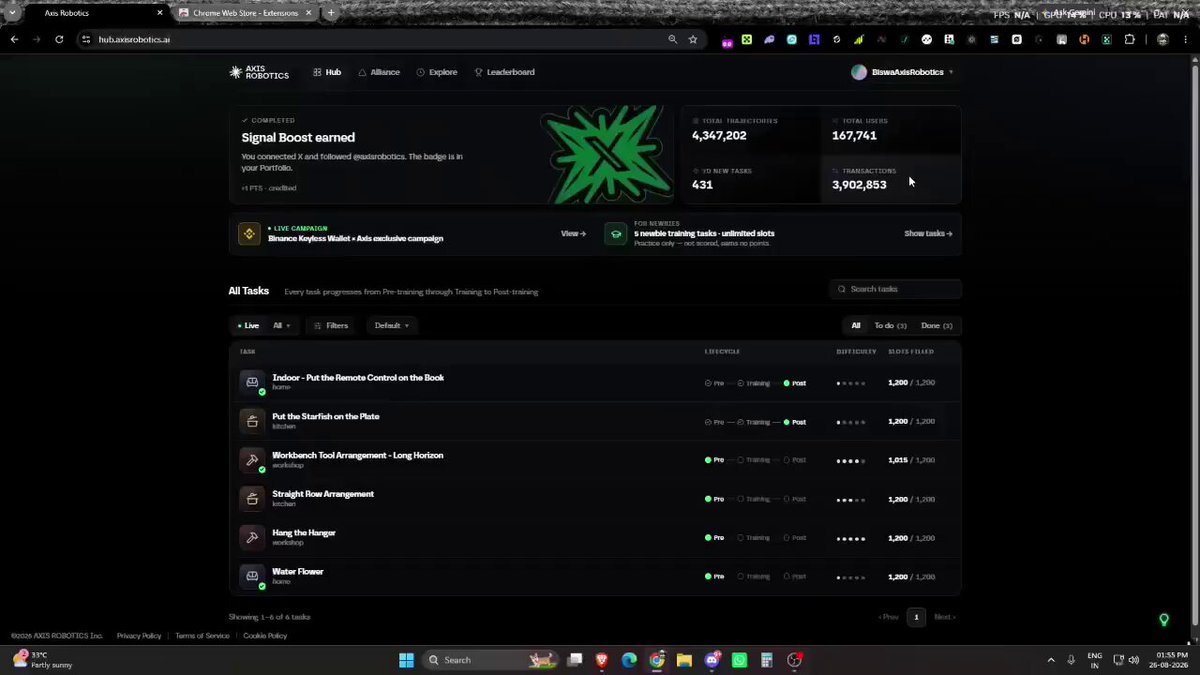Click Pre stage of Workbench Tool Arrangement

pyautogui.click(x=714, y=460)
